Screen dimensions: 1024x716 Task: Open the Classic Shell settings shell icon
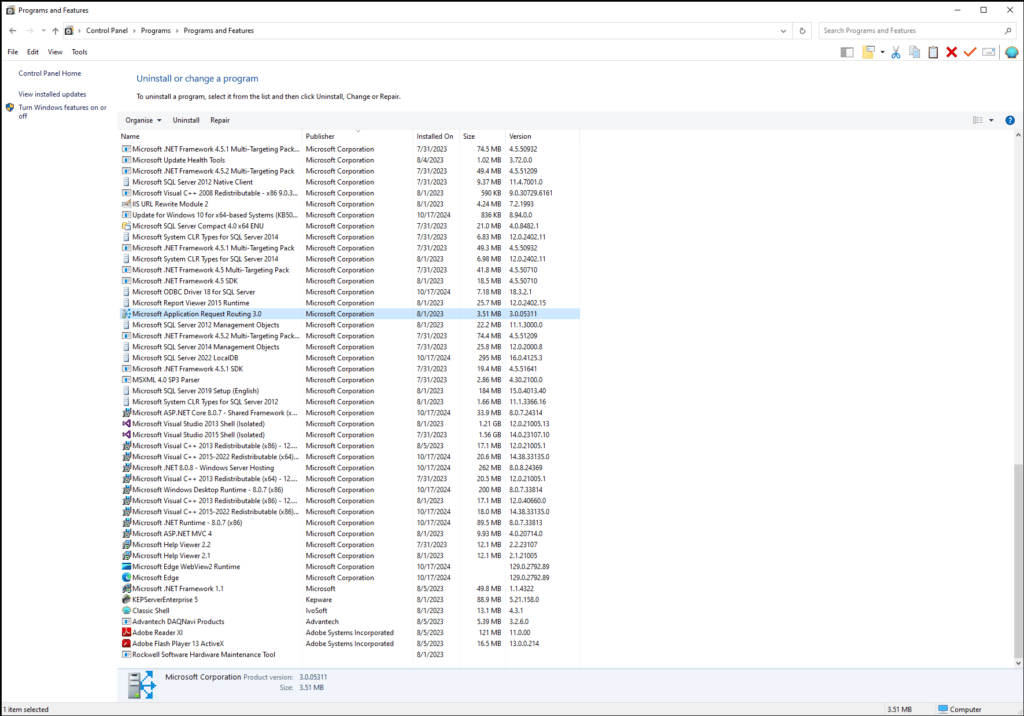(1012, 52)
